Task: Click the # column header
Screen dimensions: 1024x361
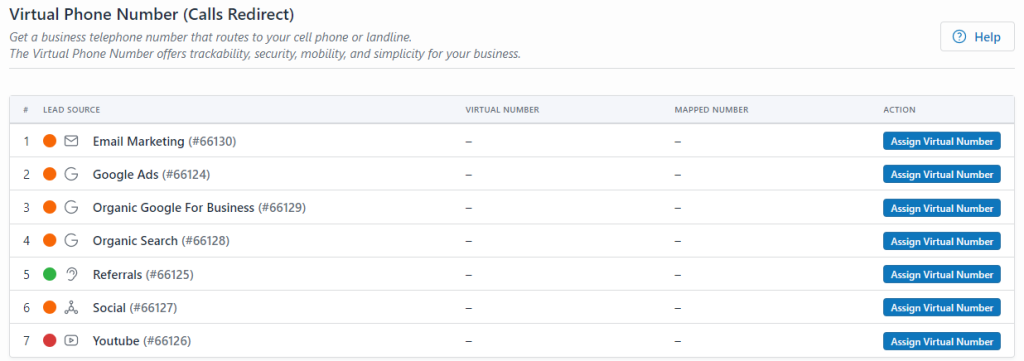Action: click(x=26, y=110)
